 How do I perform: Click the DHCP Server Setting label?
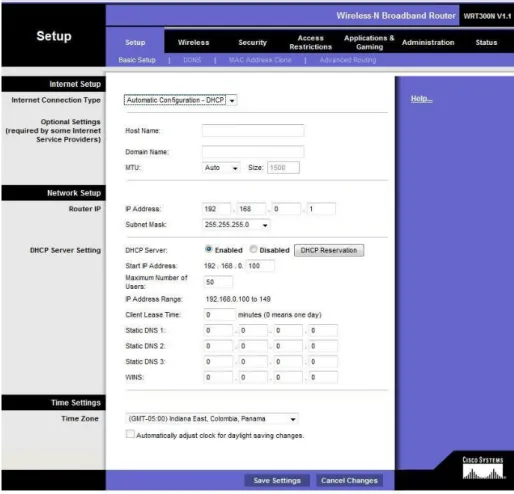(x=65, y=250)
